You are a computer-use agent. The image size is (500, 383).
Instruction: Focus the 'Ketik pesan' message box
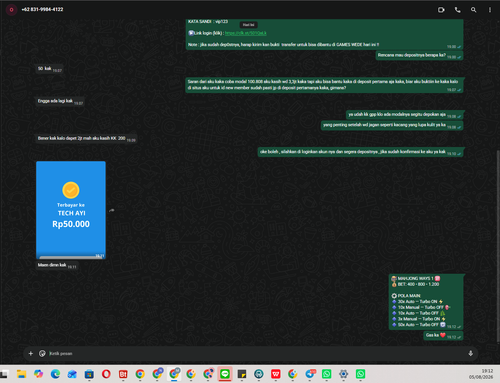click(x=257, y=353)
